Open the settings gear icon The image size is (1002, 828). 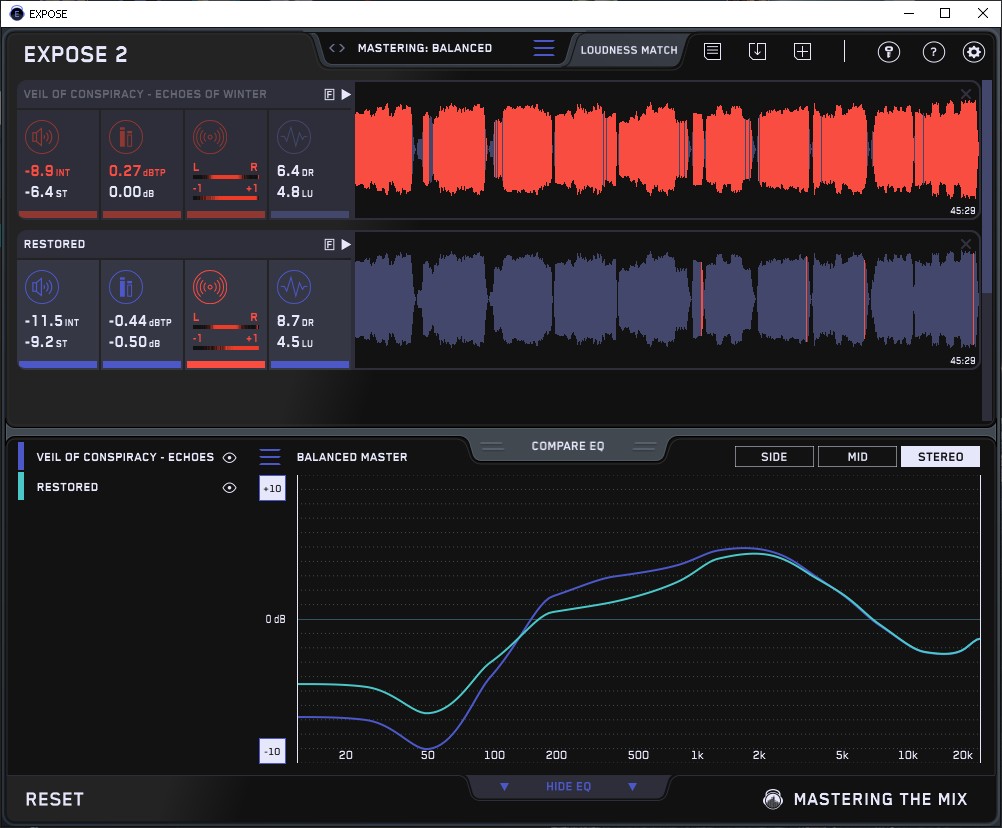[973, 52]
